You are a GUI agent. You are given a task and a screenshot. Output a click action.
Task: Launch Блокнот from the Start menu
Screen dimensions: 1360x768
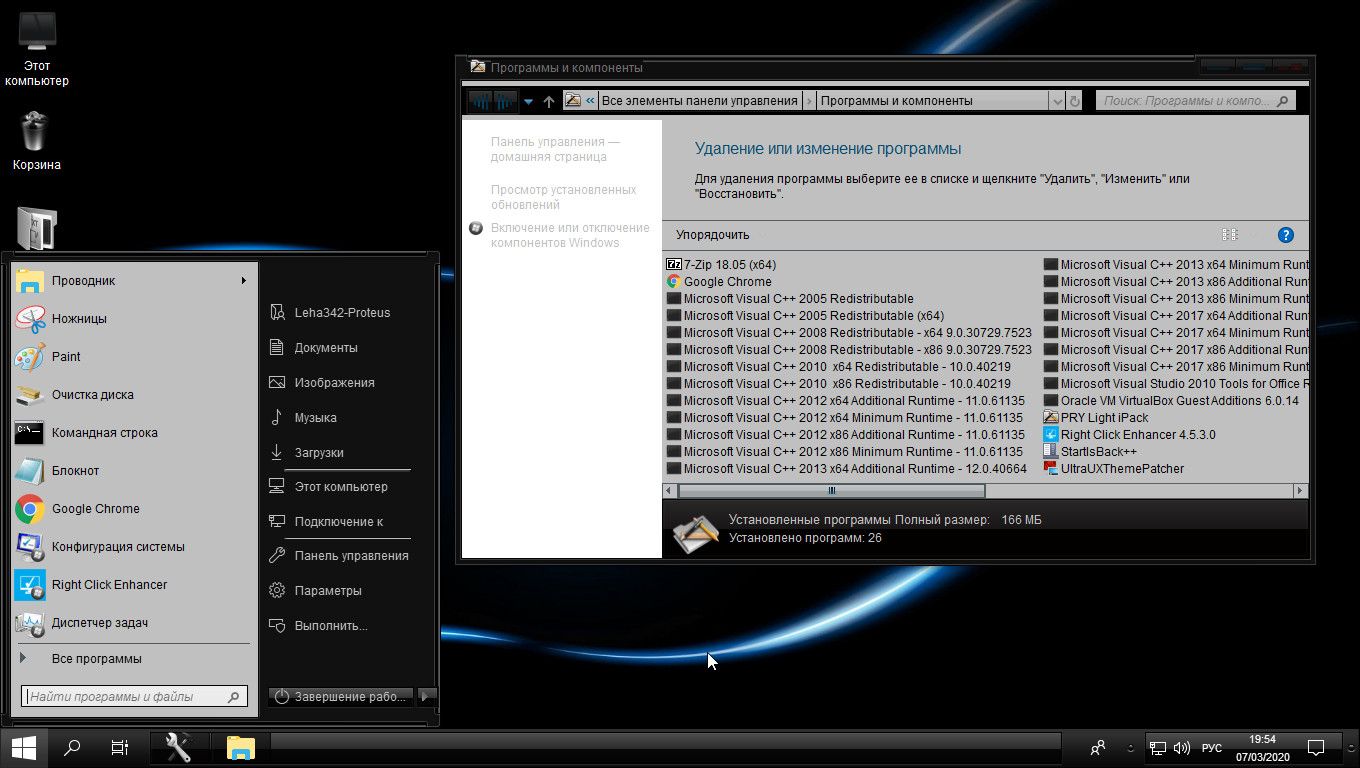coord(134,471)
